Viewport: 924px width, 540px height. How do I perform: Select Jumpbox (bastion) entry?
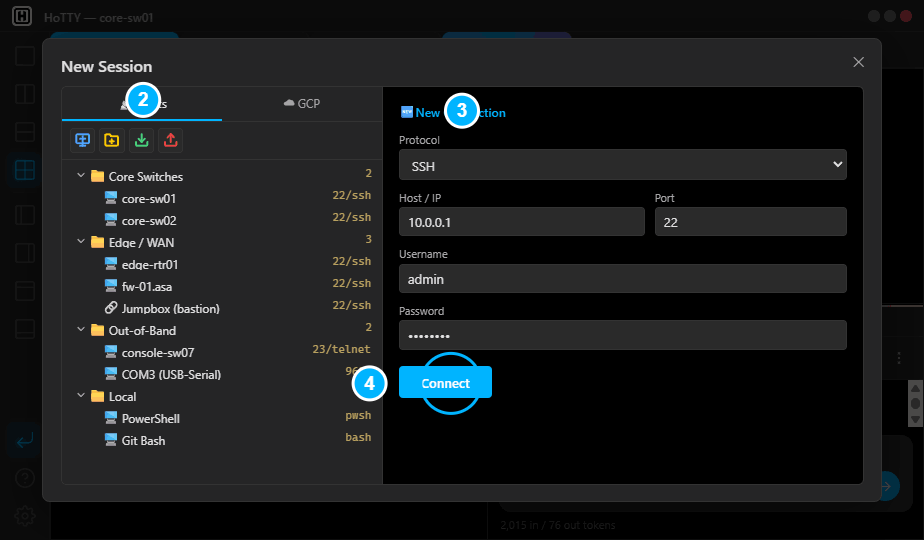pyautogui.click(x=223, y=308)
